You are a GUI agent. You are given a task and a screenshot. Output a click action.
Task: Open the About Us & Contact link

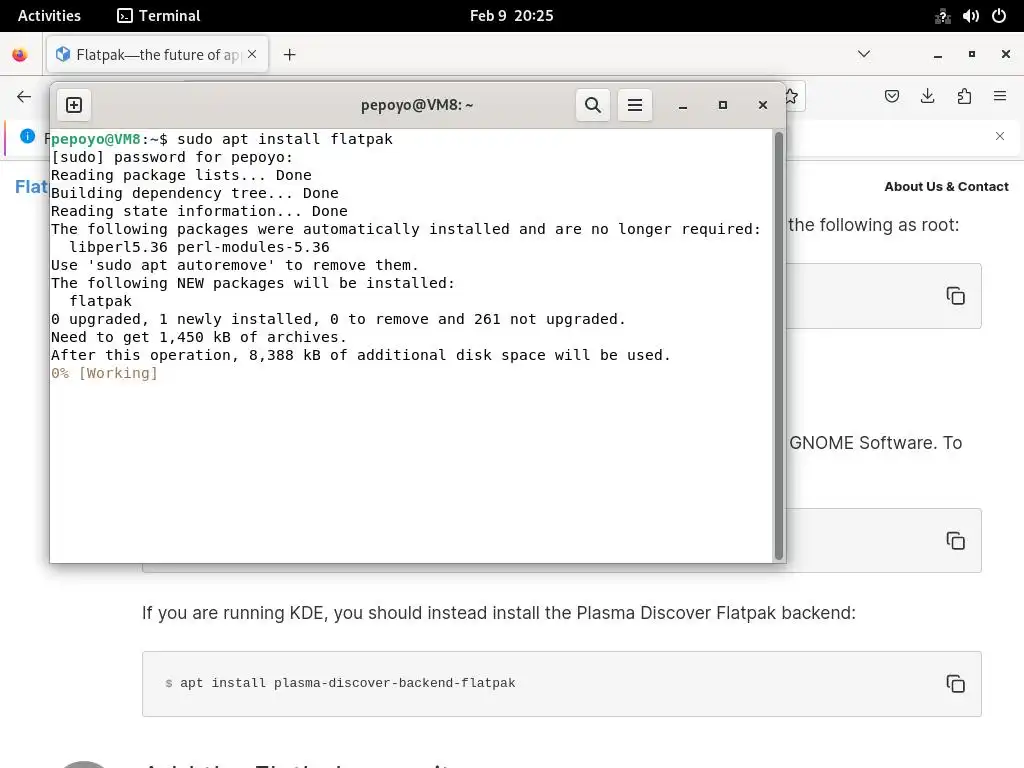click(x=946, y=187)
